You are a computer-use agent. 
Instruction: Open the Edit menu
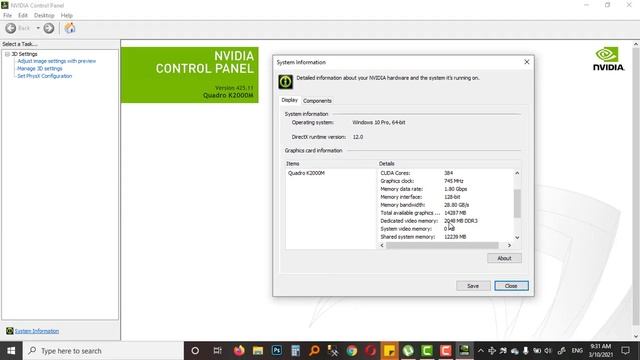[x=23, y=16]
